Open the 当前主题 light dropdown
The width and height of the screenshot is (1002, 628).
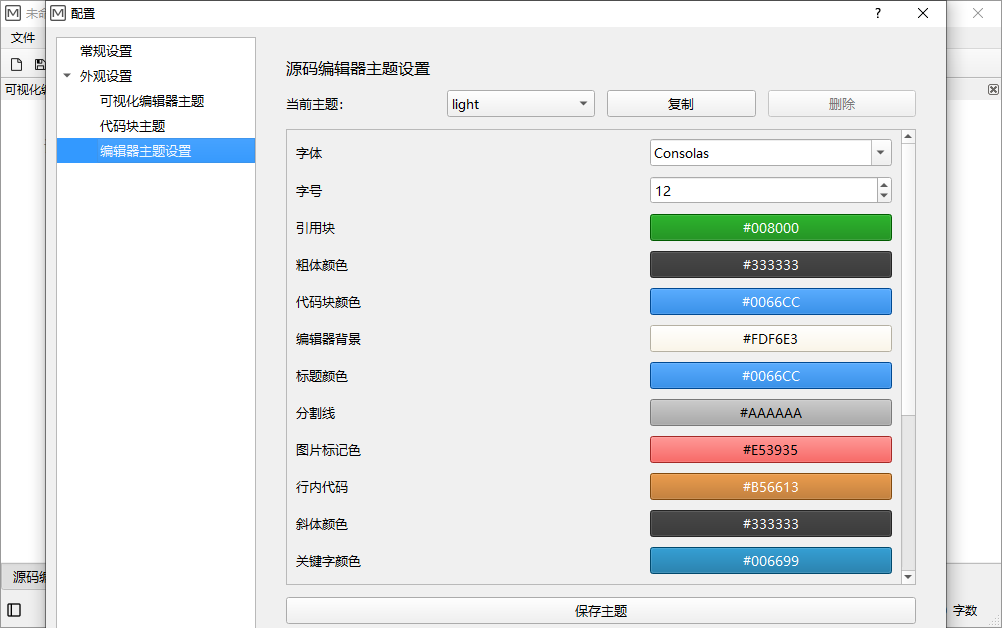(x=521, y=103)
